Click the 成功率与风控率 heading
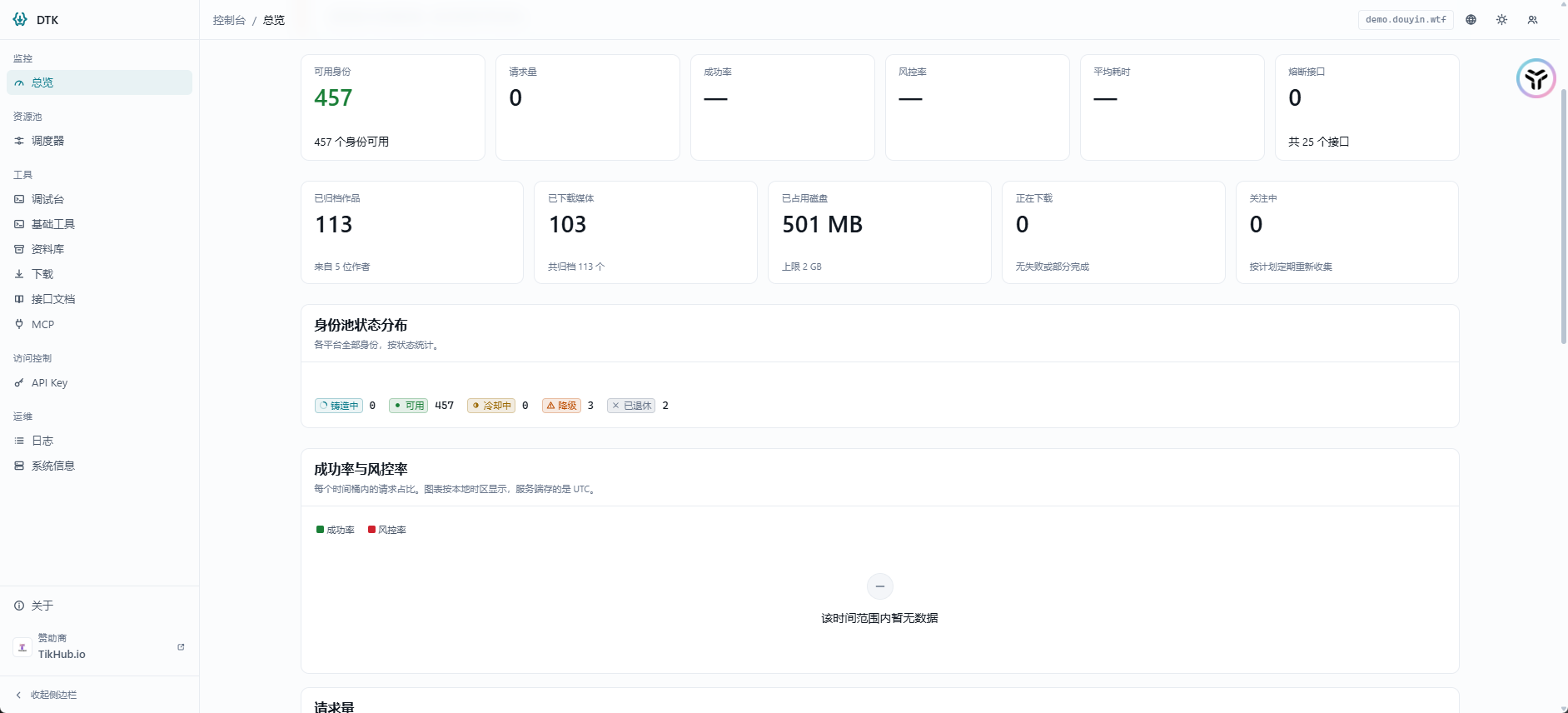The image size is (1568, 713). tap(361, 469)
